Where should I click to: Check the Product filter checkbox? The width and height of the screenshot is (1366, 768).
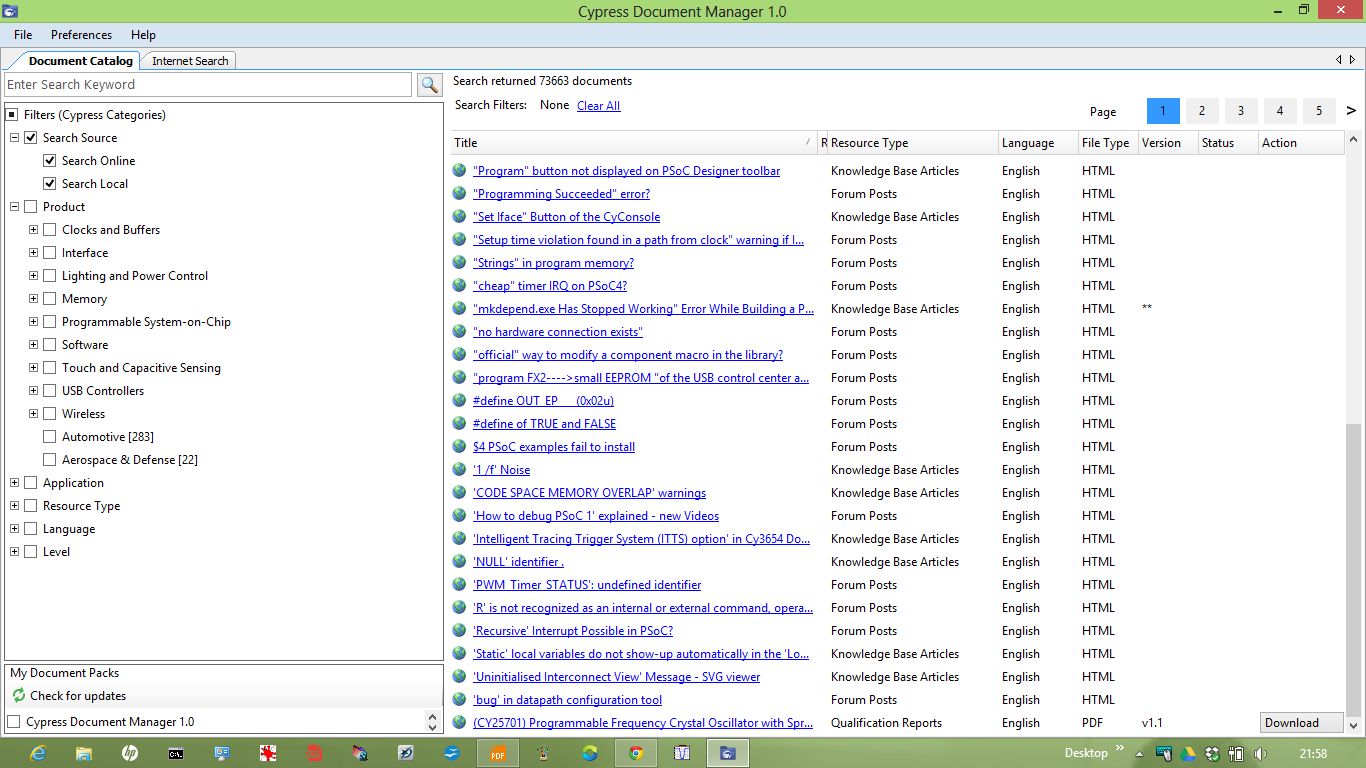click(30, 206)
